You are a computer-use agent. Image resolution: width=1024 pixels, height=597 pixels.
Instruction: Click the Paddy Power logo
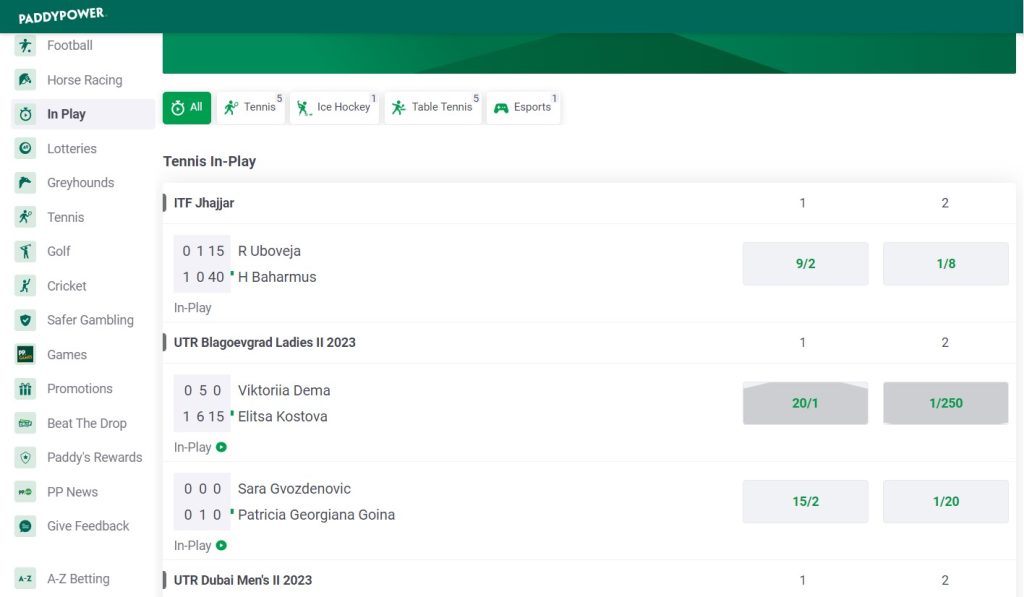pyautogui.click(x=61, y=15)
